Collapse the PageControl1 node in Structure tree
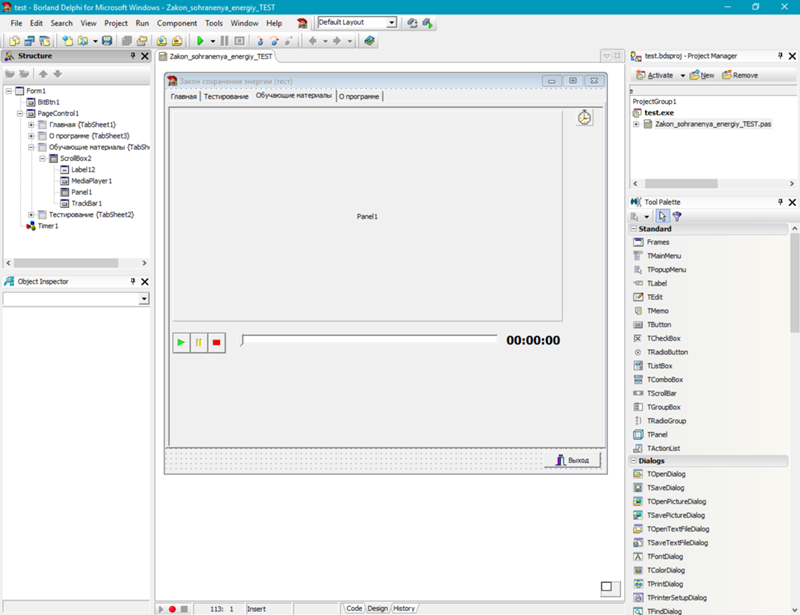 [20, 114]
